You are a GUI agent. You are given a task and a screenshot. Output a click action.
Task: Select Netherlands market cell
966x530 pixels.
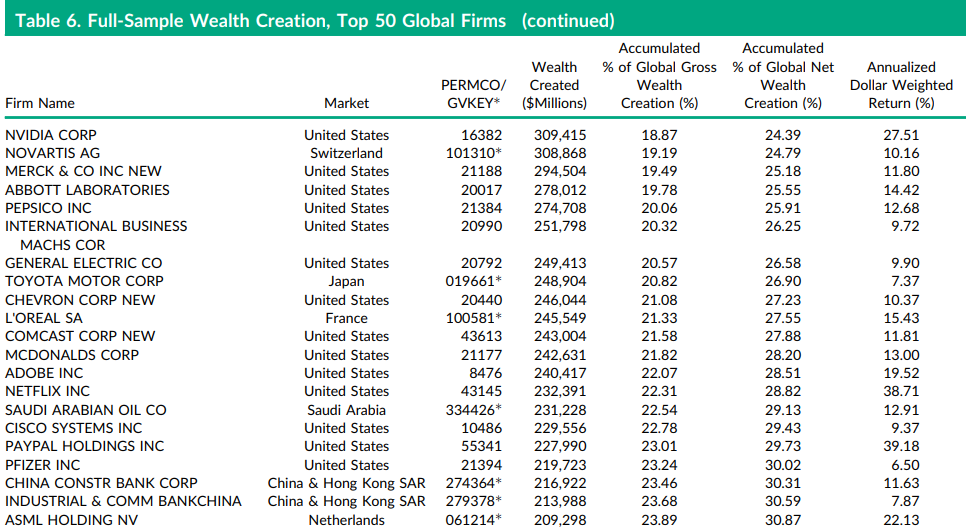tap(346, 520)
